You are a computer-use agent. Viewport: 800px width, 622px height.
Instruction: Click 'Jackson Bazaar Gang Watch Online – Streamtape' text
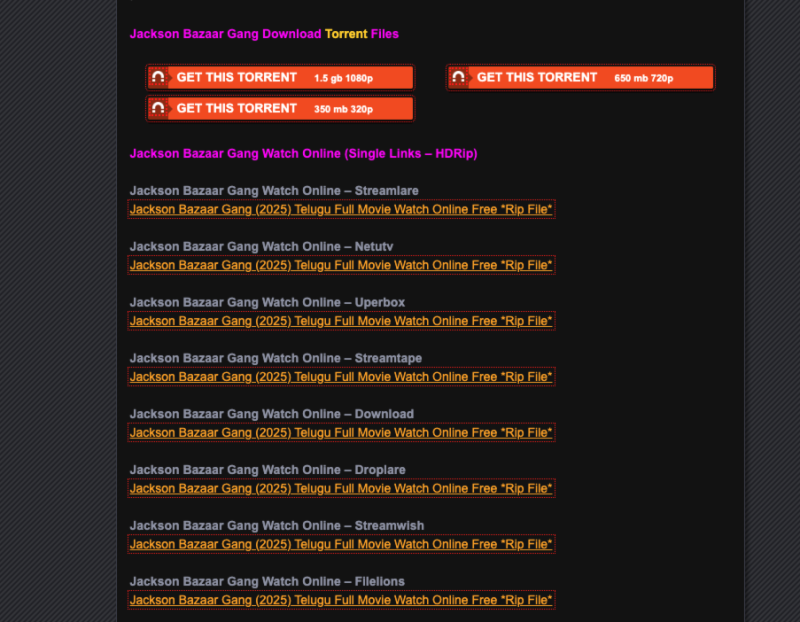point(276,358)
